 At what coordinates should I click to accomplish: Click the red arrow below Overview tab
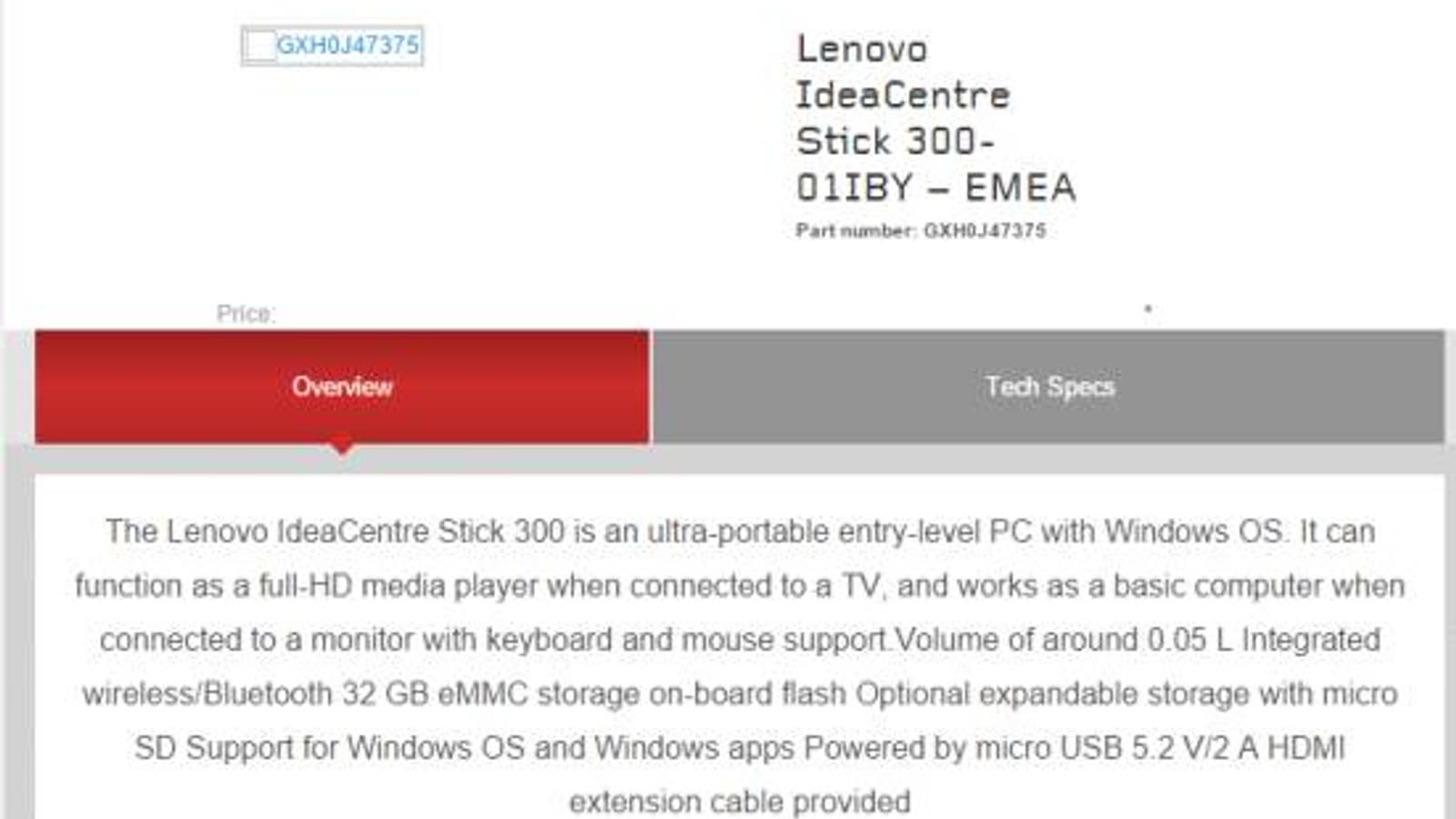(x=342, y=449)
